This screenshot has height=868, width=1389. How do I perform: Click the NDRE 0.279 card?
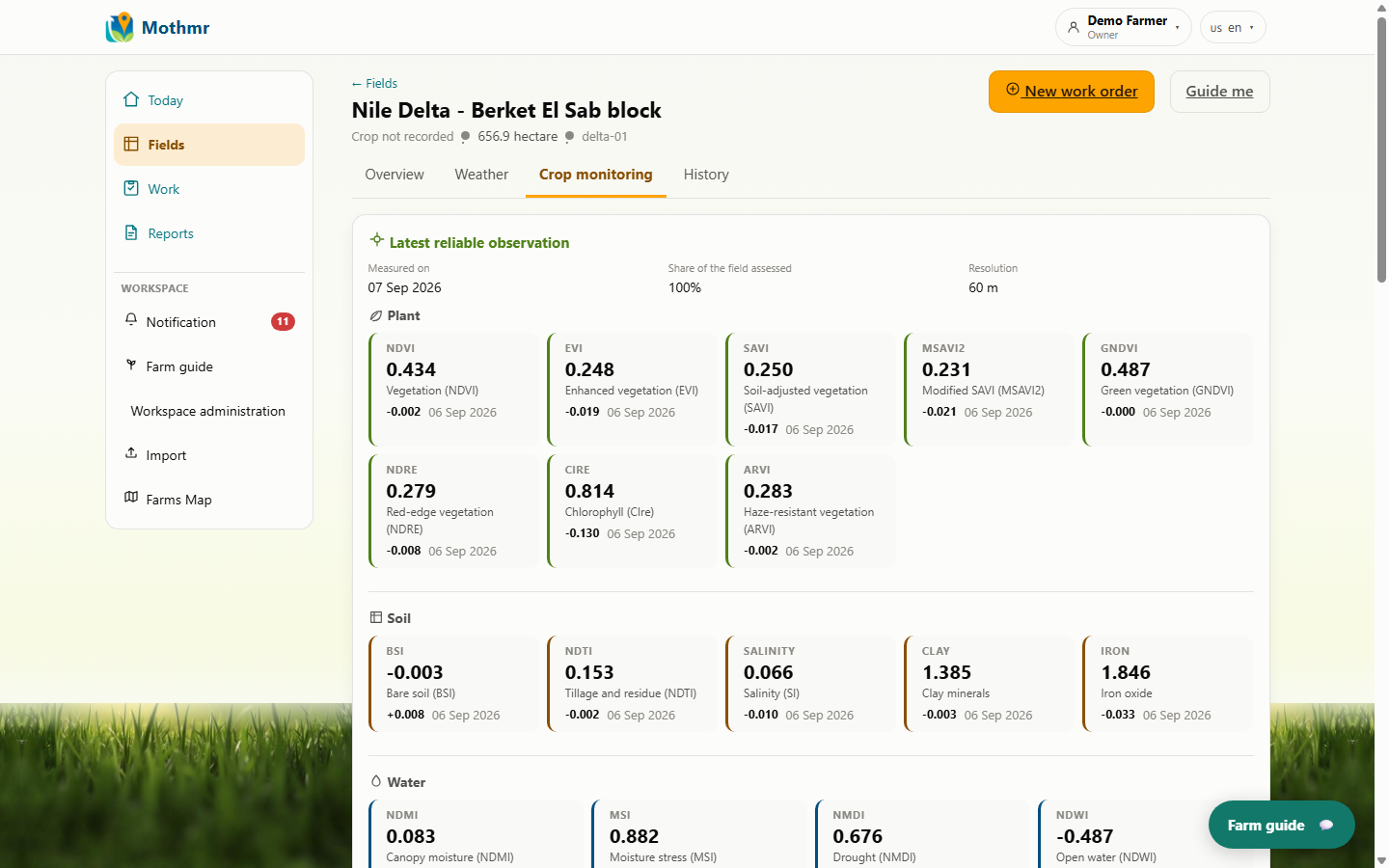point(453,511)
